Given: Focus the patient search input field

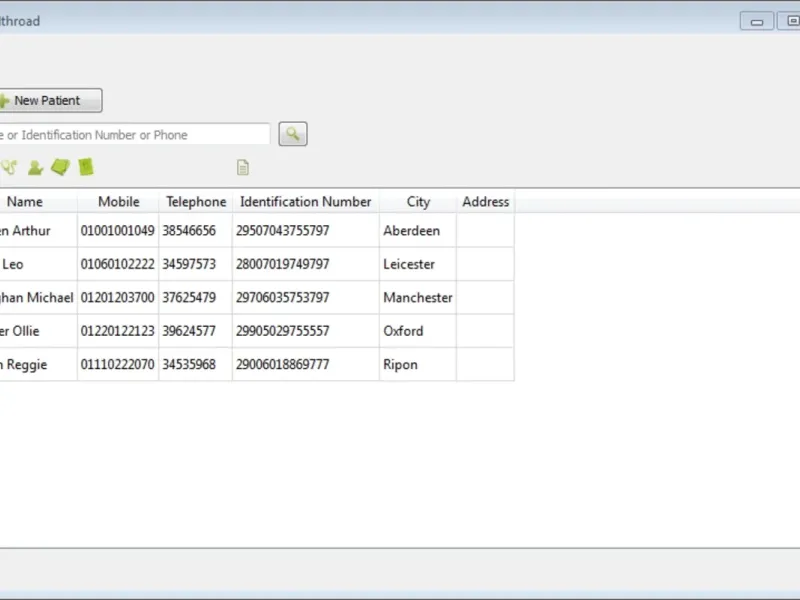Looking at the screenshot, I should click(134, 135).
